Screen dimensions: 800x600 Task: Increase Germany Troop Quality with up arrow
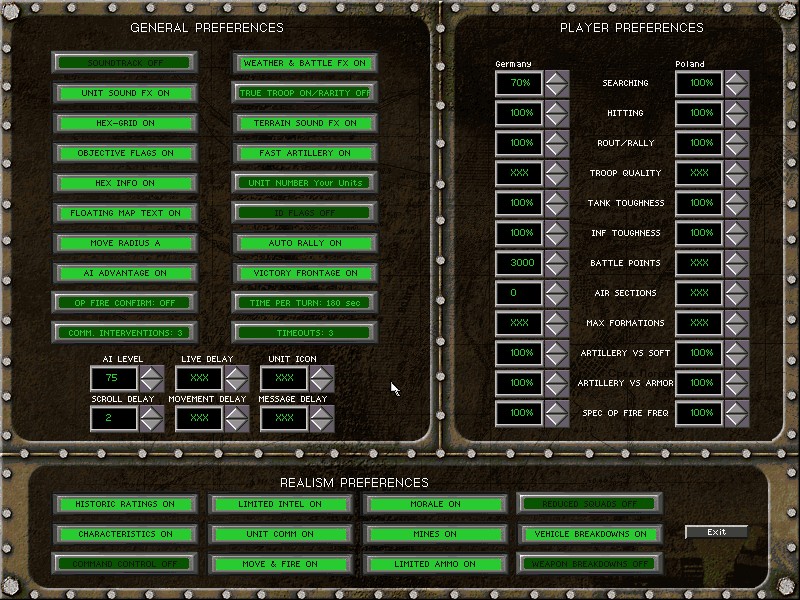click(557, 167)
